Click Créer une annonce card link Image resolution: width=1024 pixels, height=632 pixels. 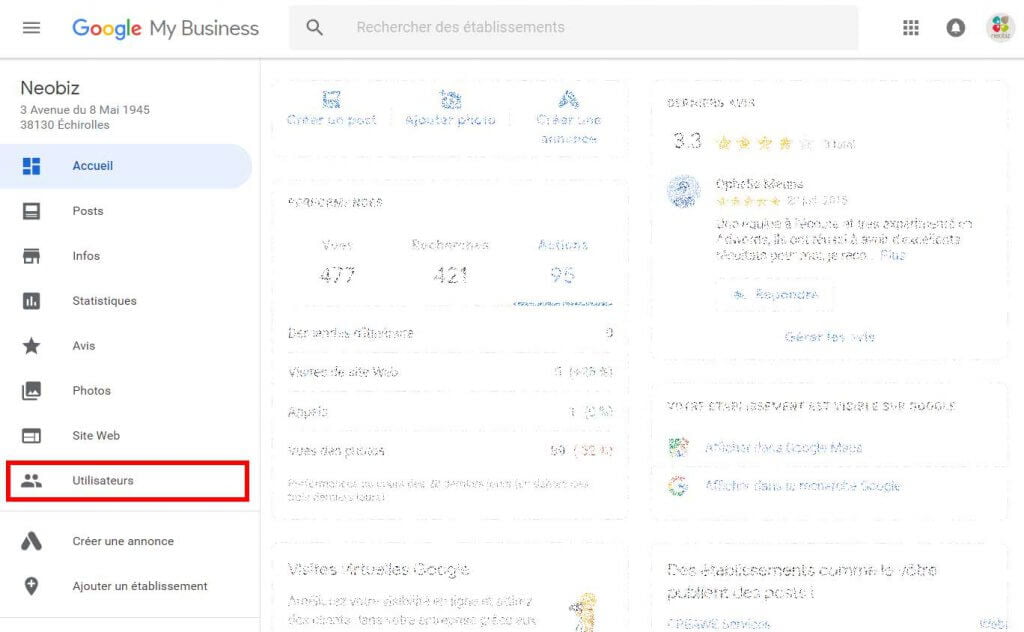(x=568, y=129)
